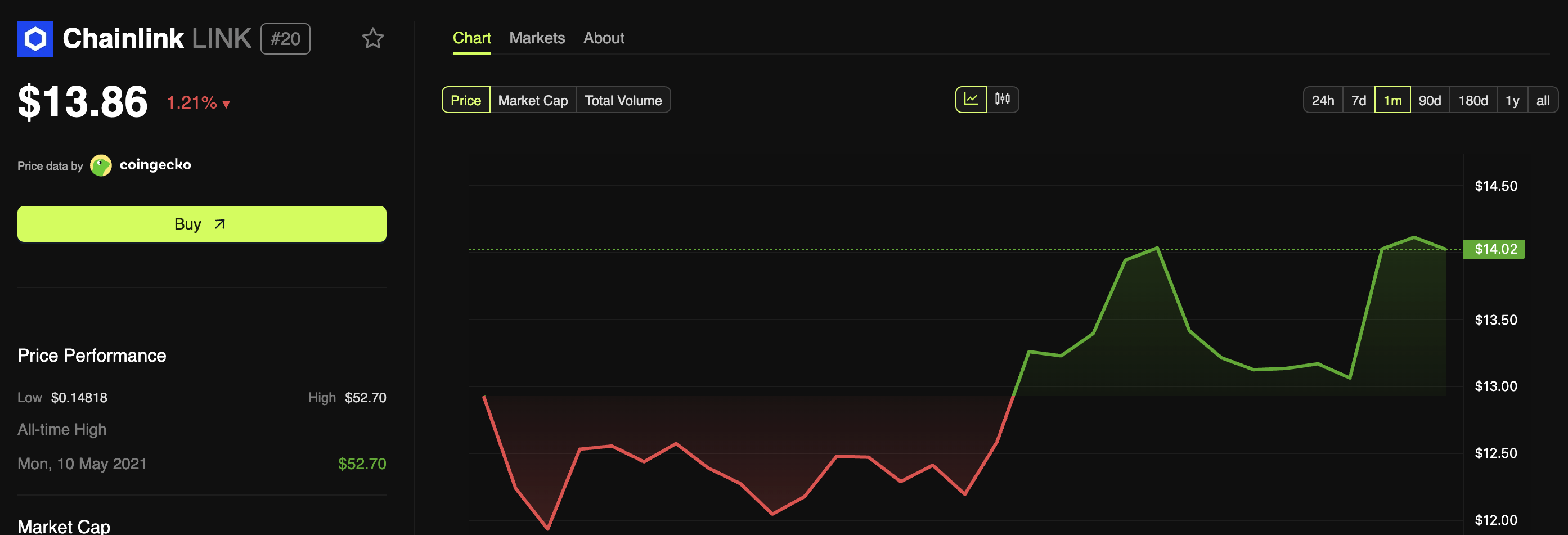Click the Chainlink logo icon

(x=35, y=39)
